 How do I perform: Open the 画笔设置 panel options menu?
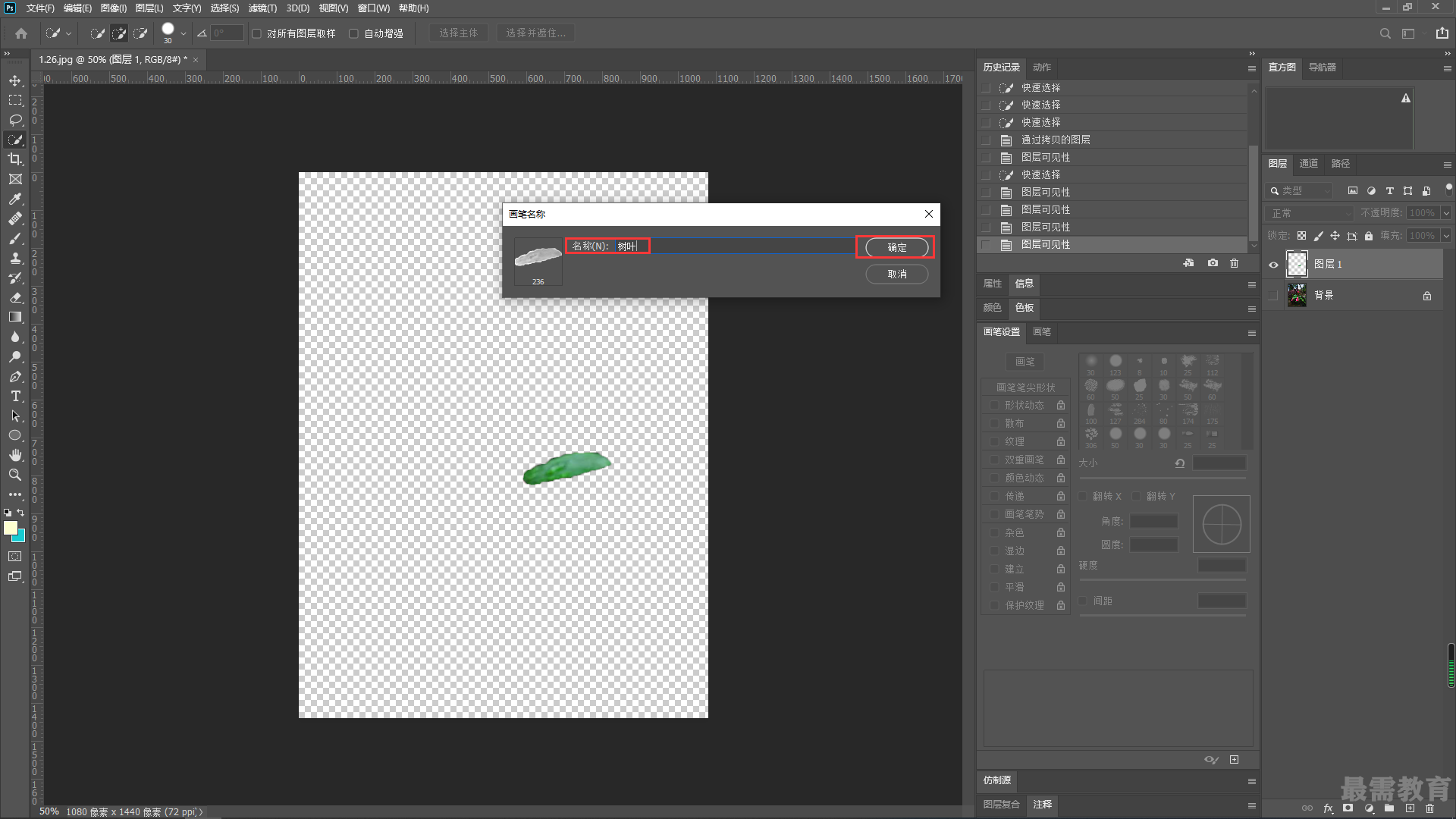coord(1251,333)
